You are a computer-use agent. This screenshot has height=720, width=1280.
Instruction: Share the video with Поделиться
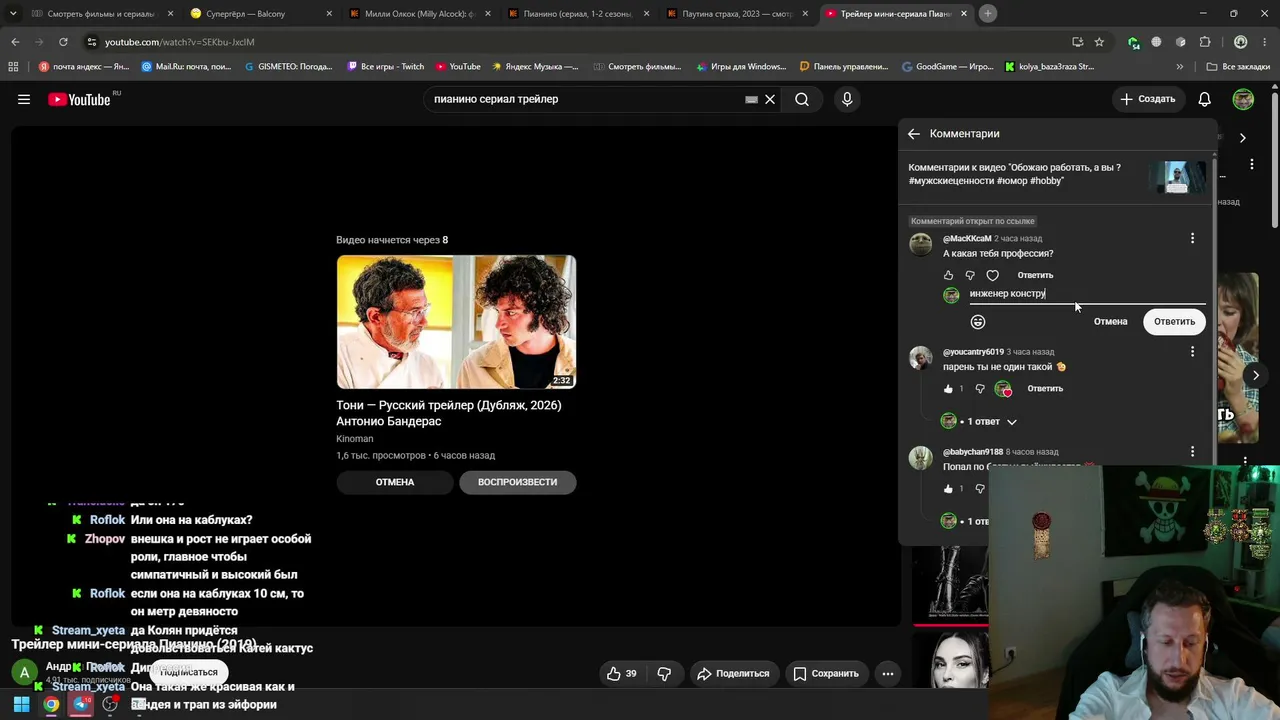pyautogui.click(x=733, y=674)
